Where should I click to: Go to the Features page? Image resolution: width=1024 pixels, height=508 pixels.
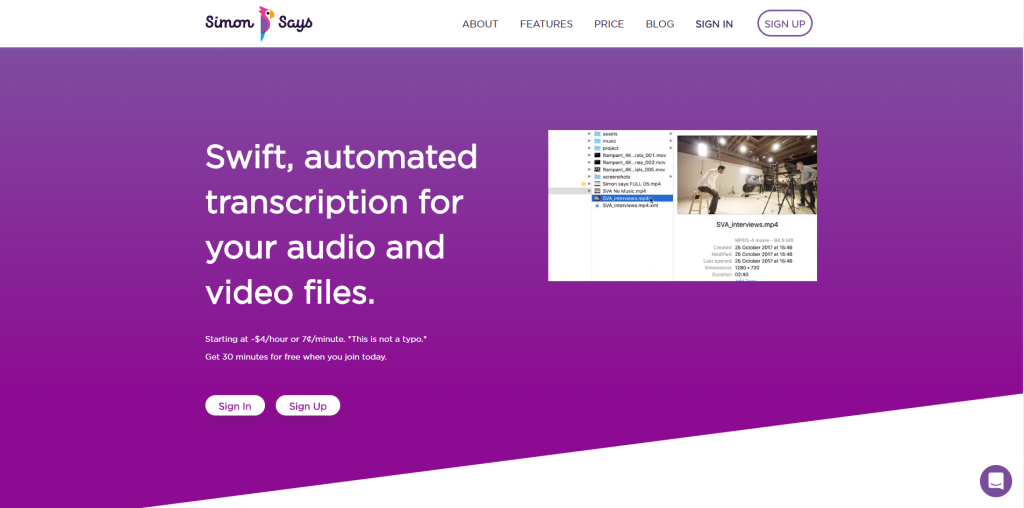546,24
